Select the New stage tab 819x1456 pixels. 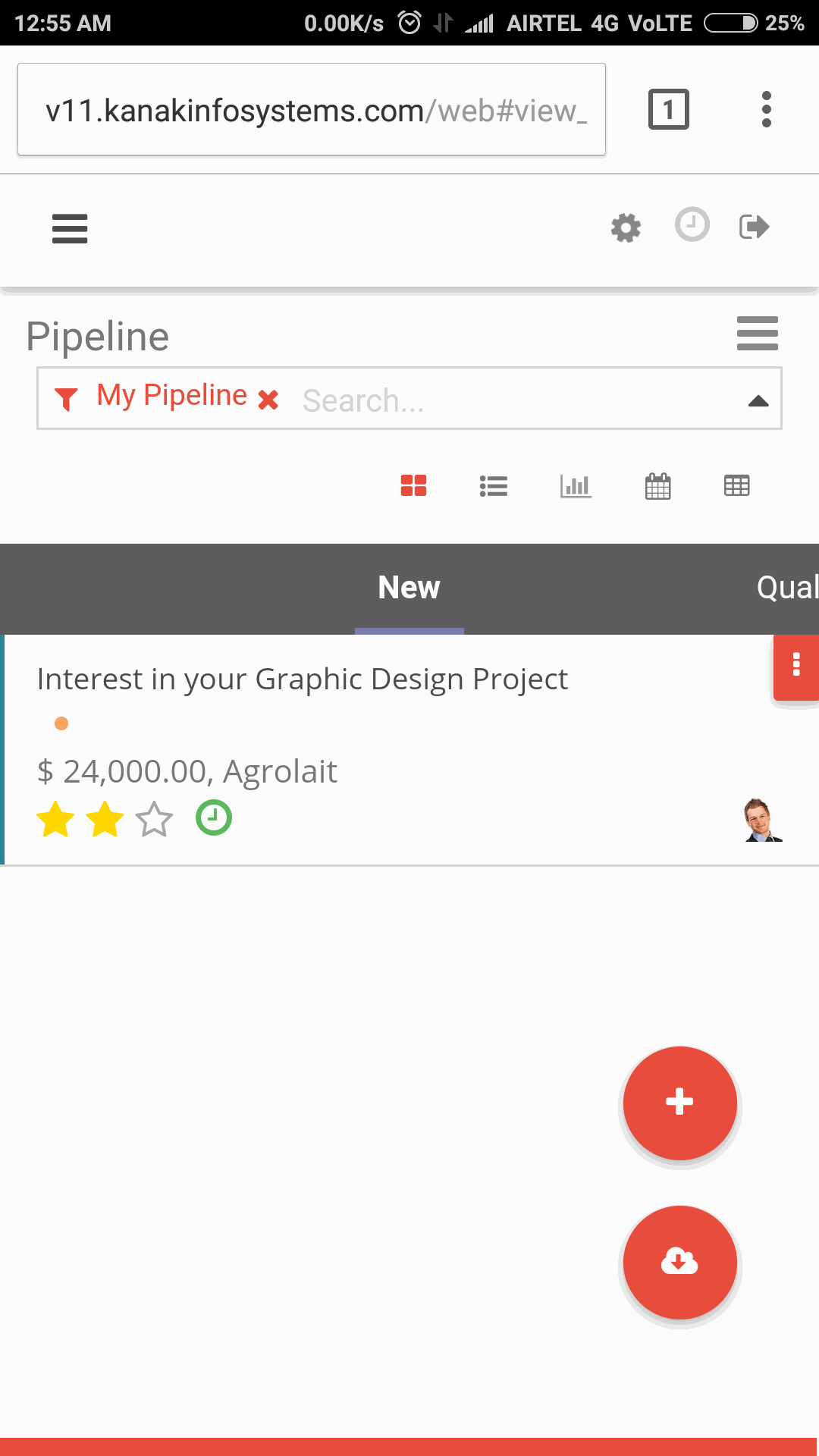(409, 588)
